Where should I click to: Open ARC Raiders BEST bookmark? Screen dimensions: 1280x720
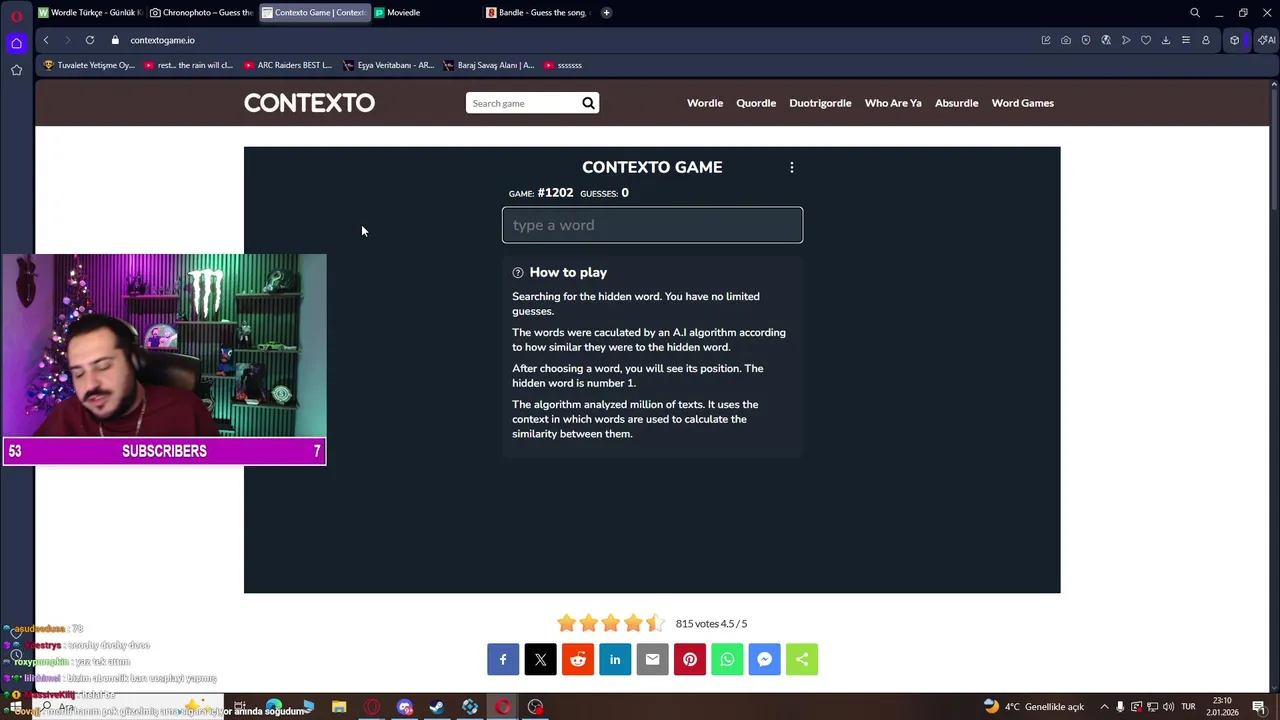click(288, 65)
